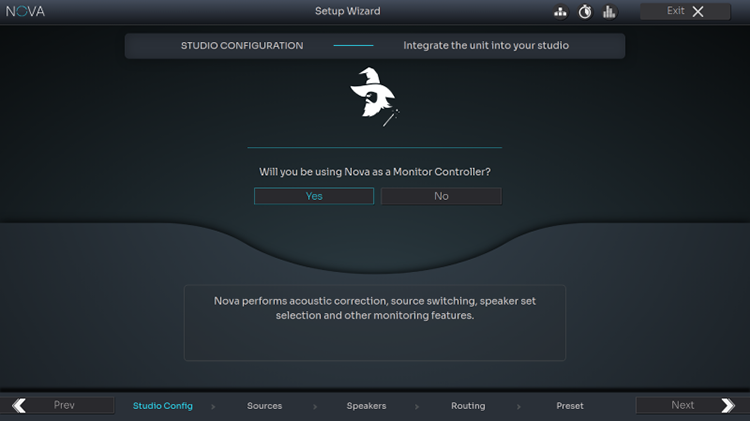Jump to the Preset step
Screen dimensions: 750x421
tap(570, 406)
